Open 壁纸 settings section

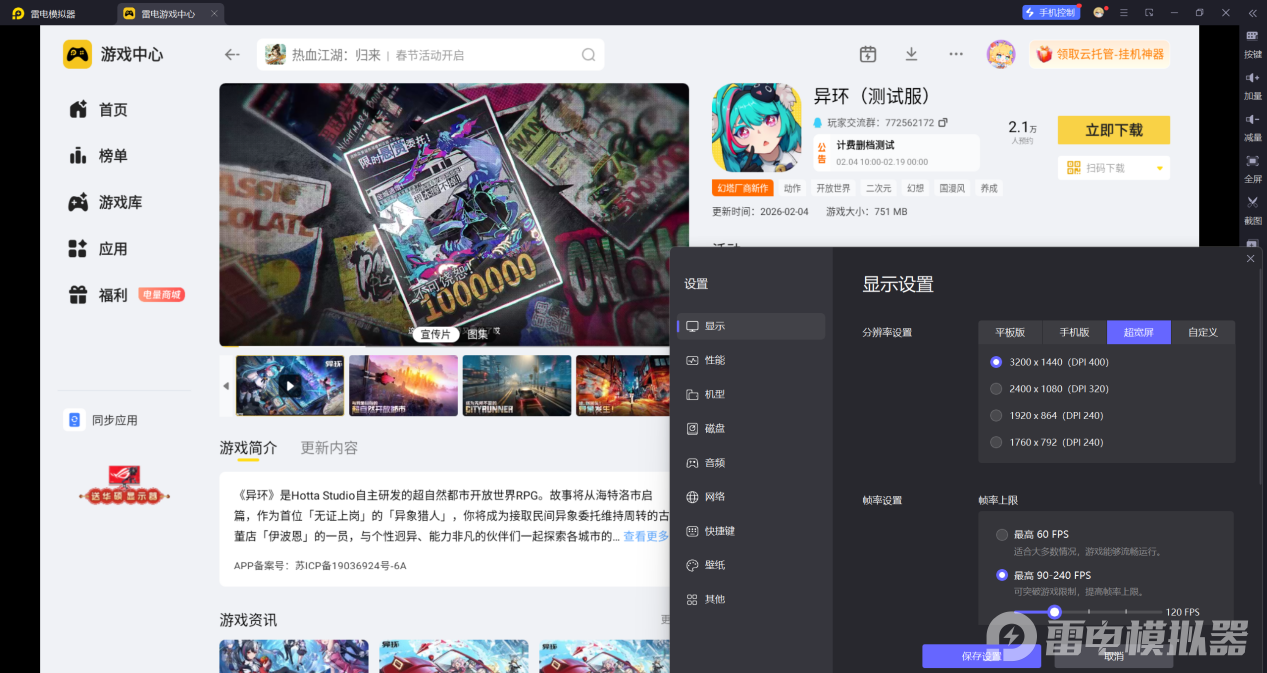751,565
